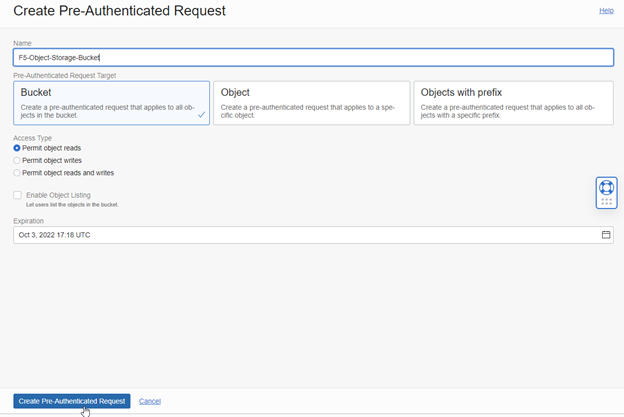Click the Permit object writes label
The width and height of the screenshot is (624, 417).
(51, 160)
